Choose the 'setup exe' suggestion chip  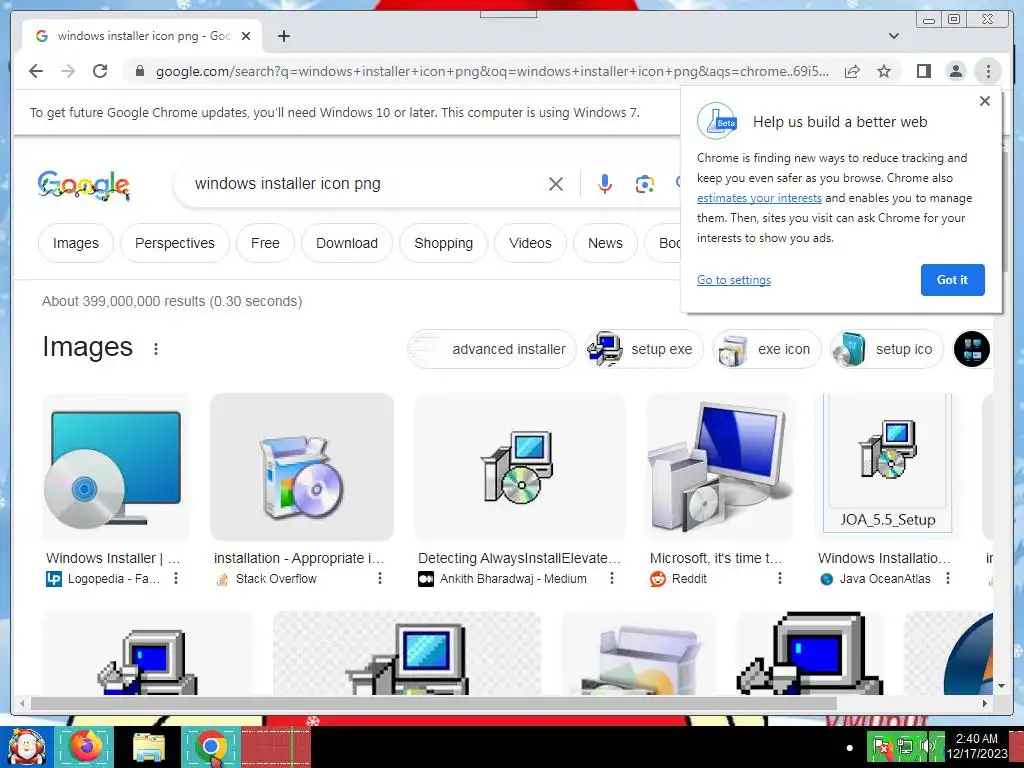pyautogui.click(x=644, y=349)
